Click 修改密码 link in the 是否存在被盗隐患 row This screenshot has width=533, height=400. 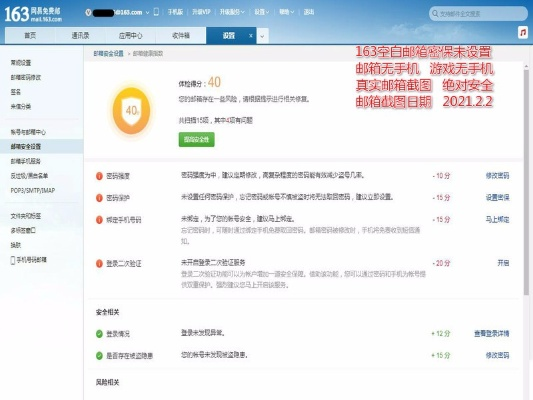497,355
